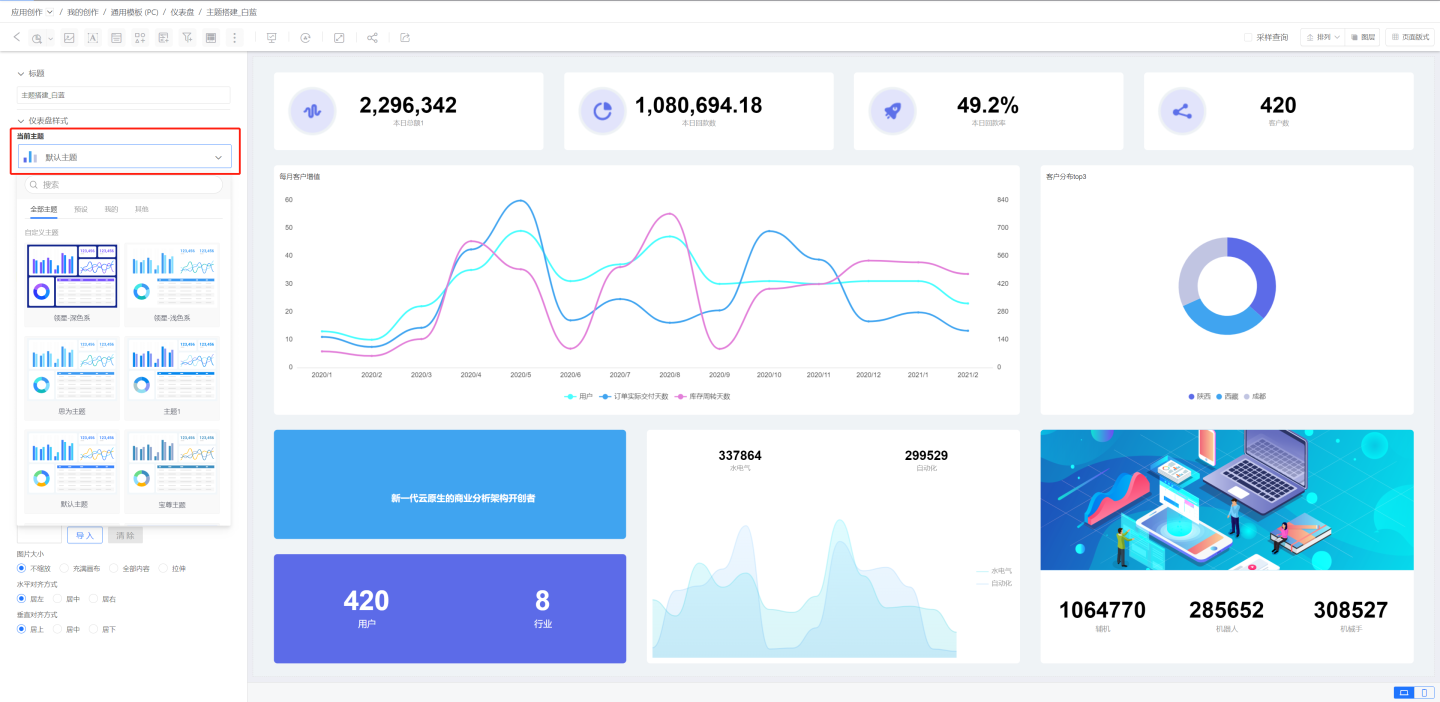Select the 宝尊主题 theme thumbnail
The image size is (1440, 702).
click(172, 472)
